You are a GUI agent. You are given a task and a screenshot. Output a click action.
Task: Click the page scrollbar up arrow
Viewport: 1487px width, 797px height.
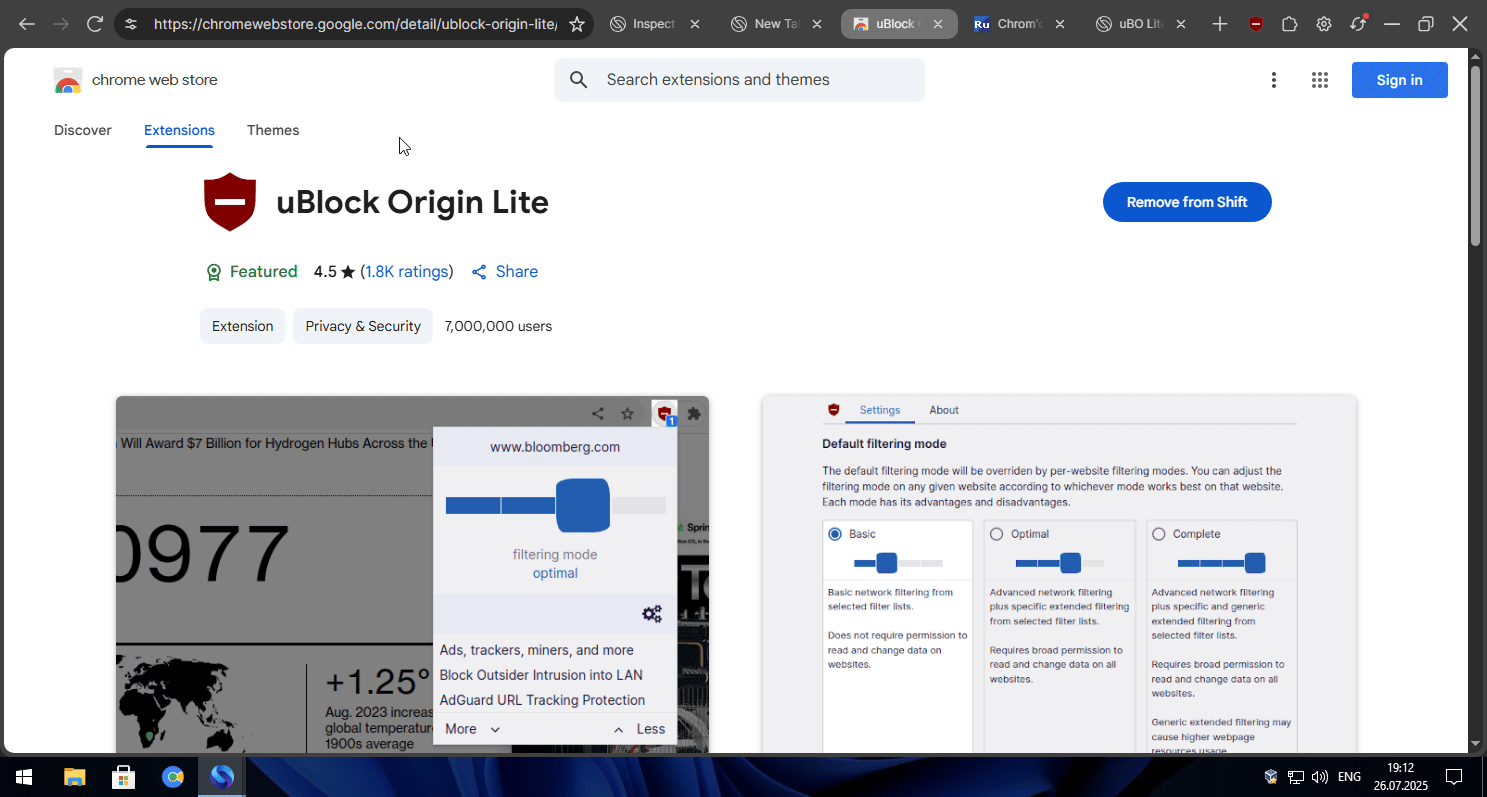click(1475, 56)
